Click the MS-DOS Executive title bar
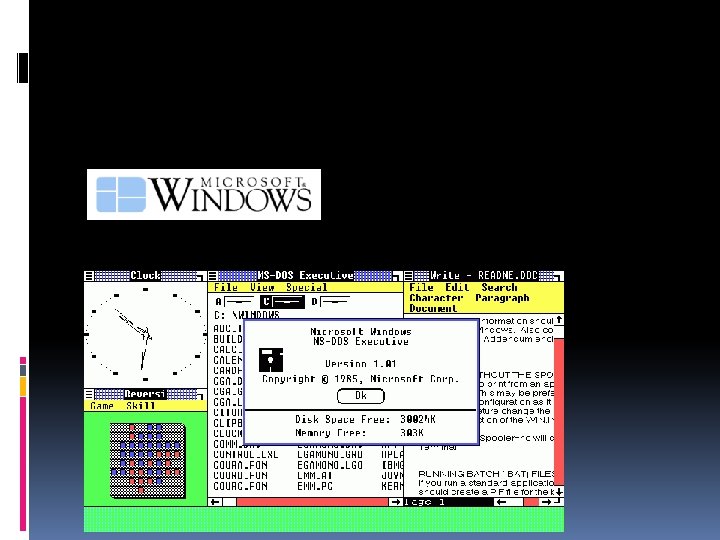 click(305, 276)
